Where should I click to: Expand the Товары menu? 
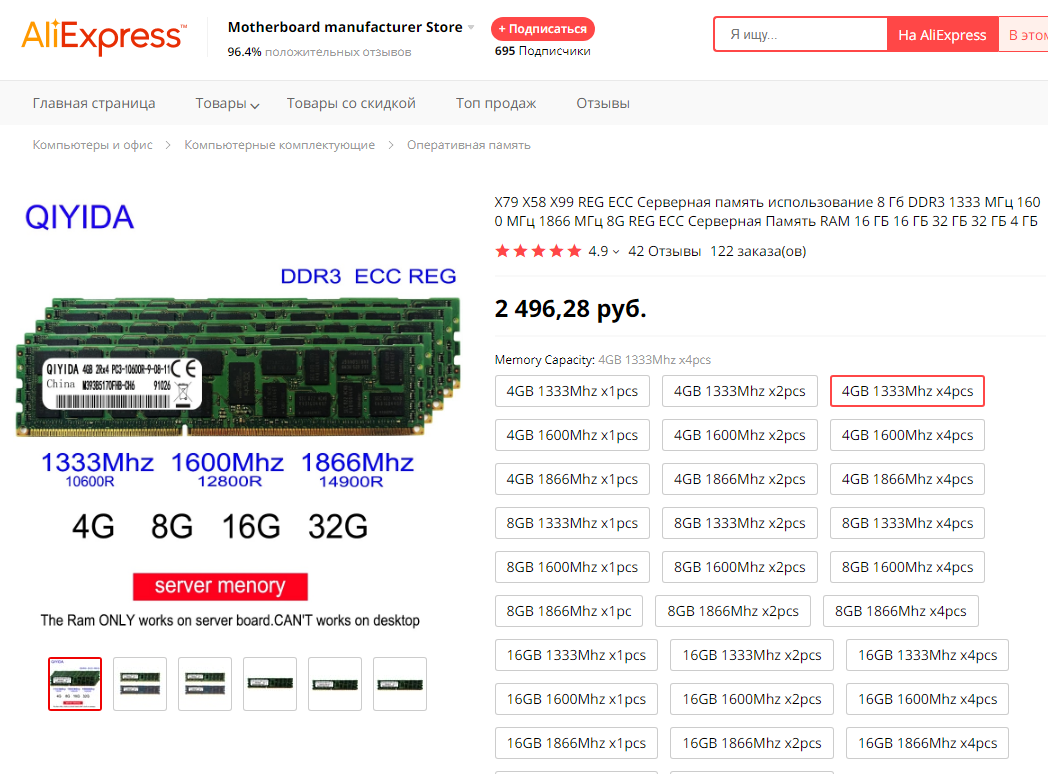[x=227, y=104]
